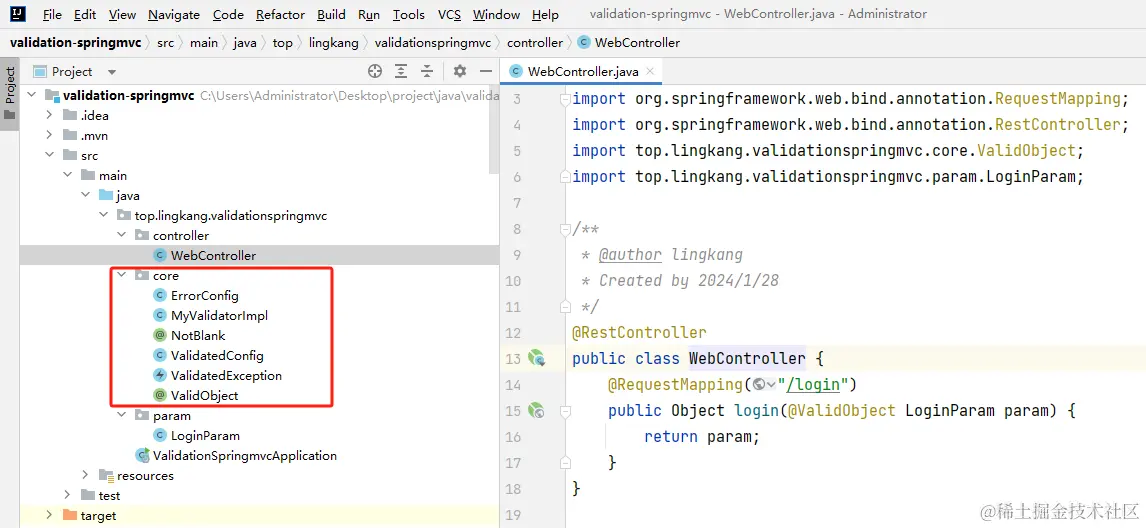Click the controller breadcrumb
This screenshot has width=1146, height=528.
coord(535,42)
